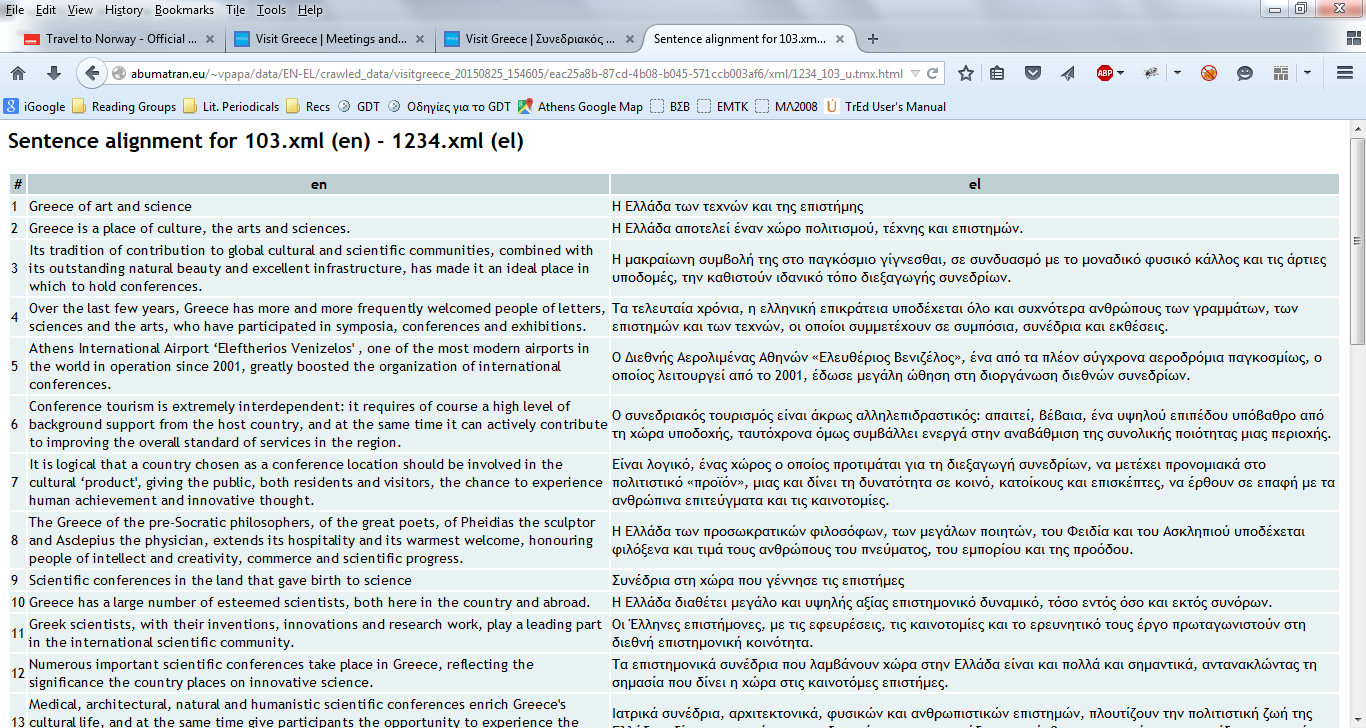Click the blocked-content extension icon
1366x728 pixels.
click(1209, 73)
